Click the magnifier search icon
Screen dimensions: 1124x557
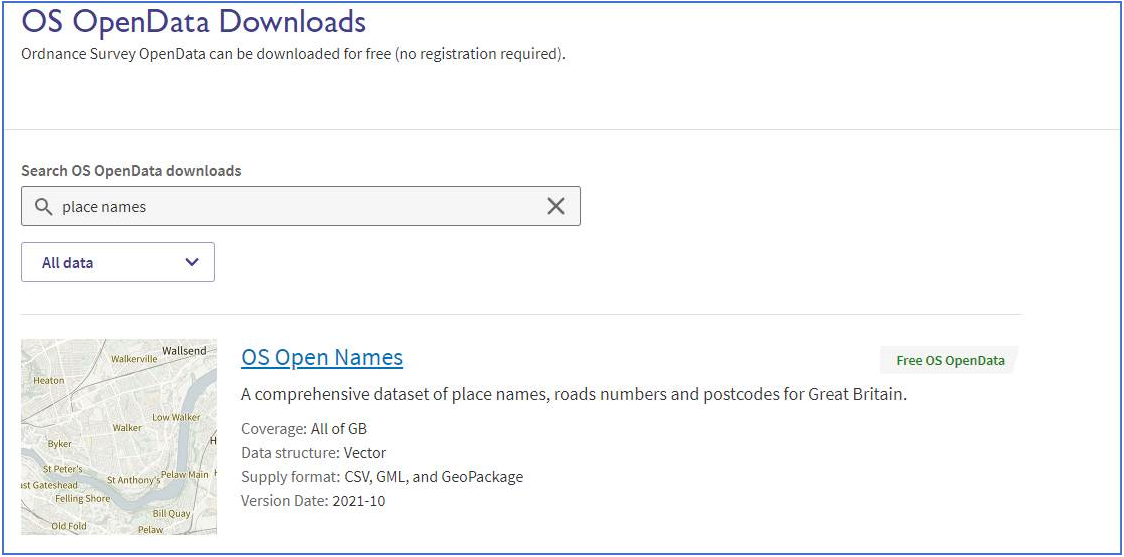click(44, 206)
